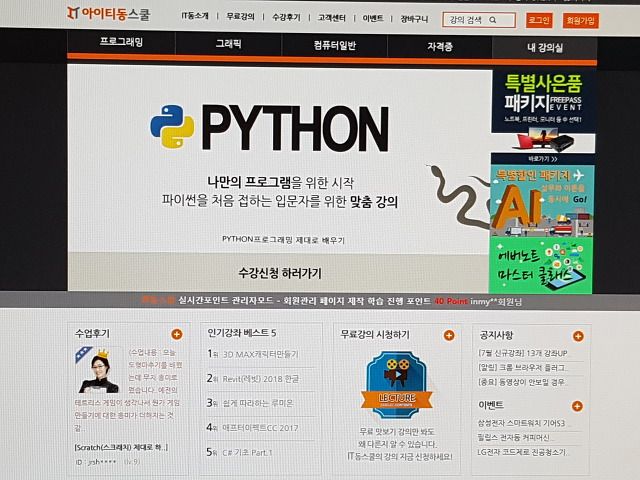Open more 무료강의 시청하기 with plus icon

coord(449,336)
